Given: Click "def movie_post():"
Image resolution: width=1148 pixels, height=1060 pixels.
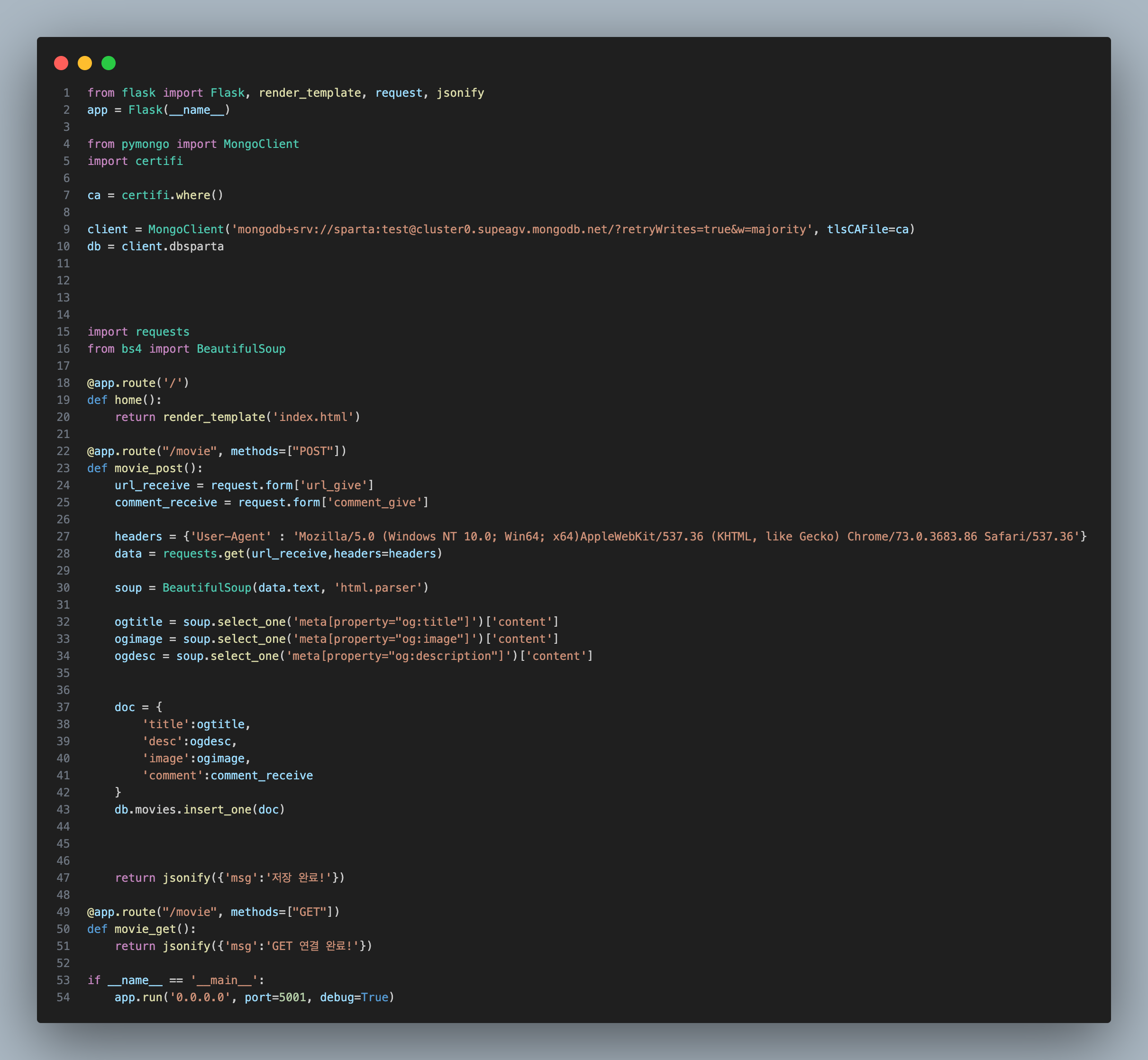Looking at the screenshot, I should pyautogui.click(x=145, y=469).
